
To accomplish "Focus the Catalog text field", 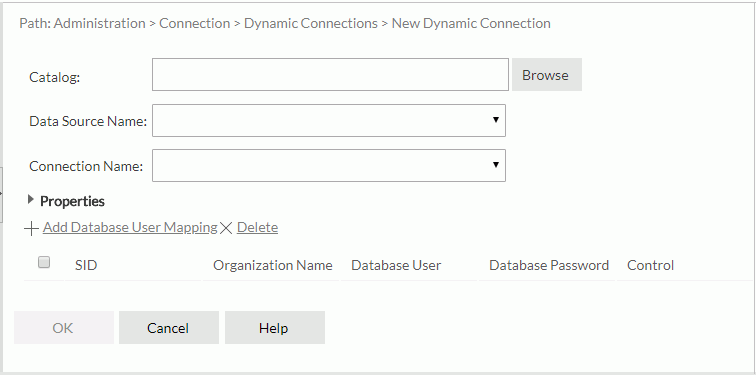I will [x=330, y=75].
